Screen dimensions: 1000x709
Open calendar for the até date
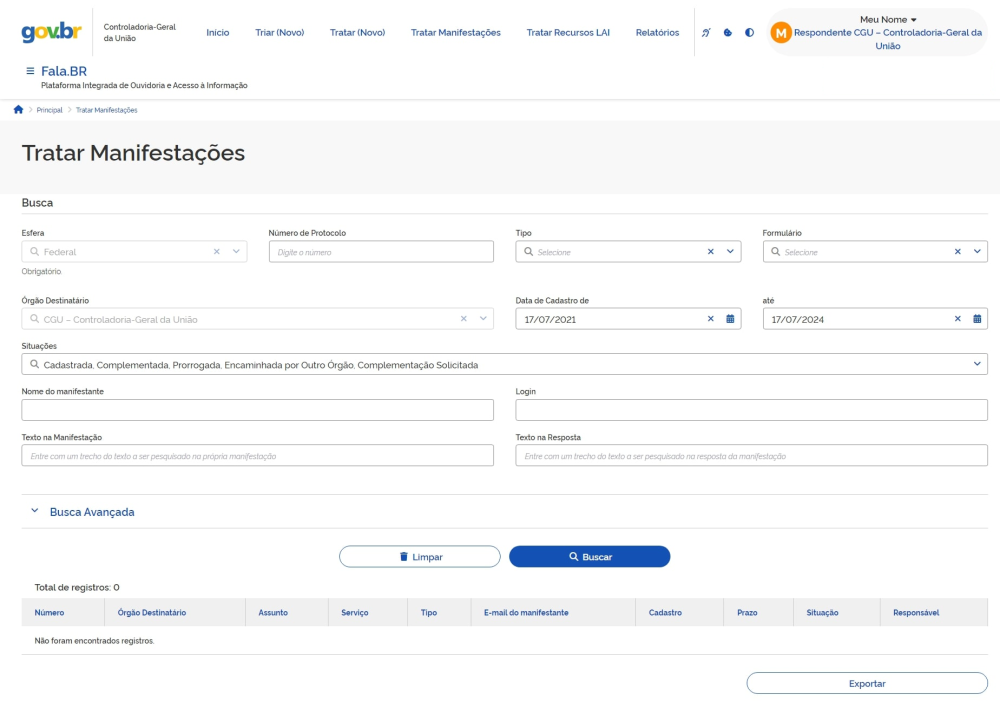977,319
